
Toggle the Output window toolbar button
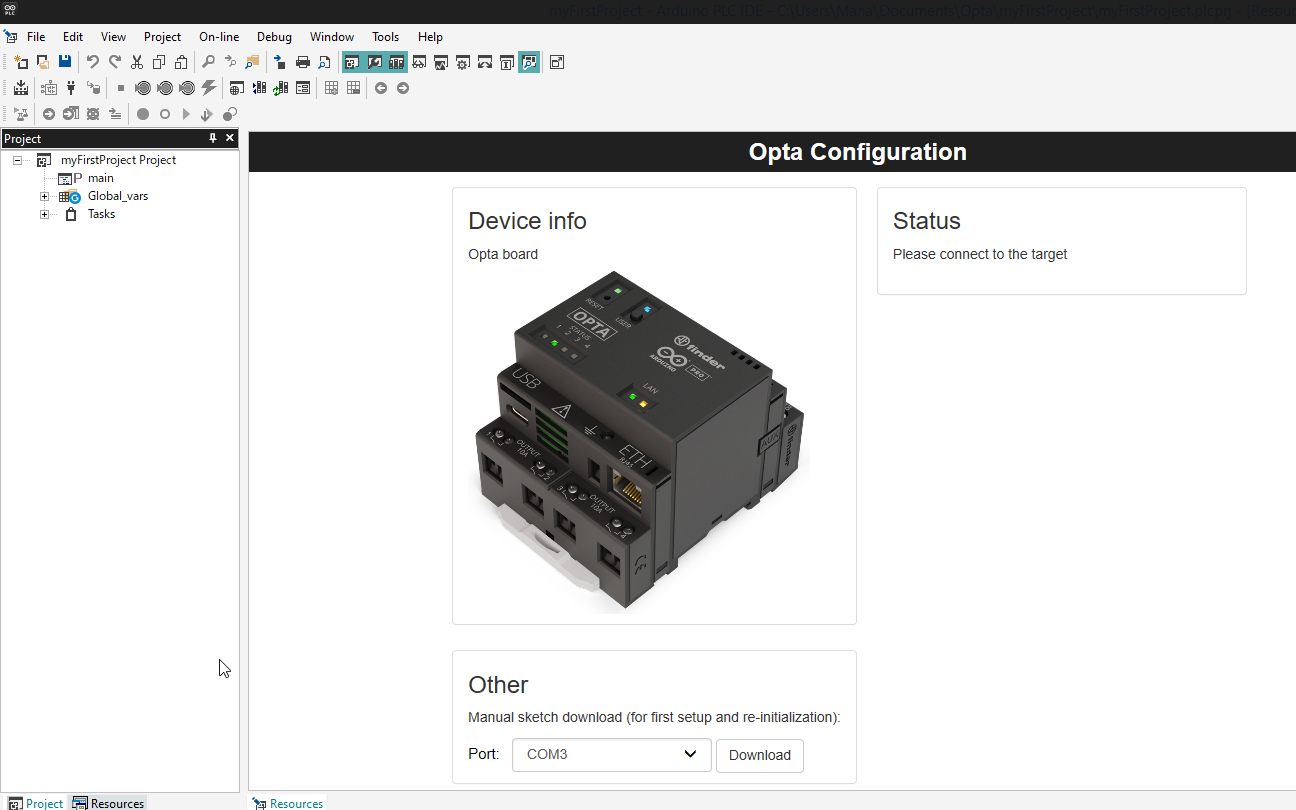tap(375, 62)
